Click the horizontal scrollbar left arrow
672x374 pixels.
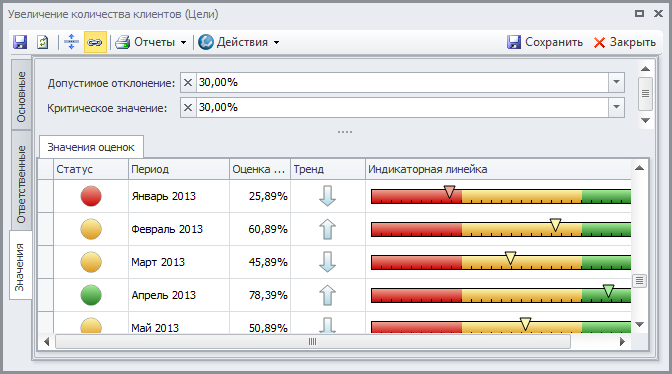(46, 341)
